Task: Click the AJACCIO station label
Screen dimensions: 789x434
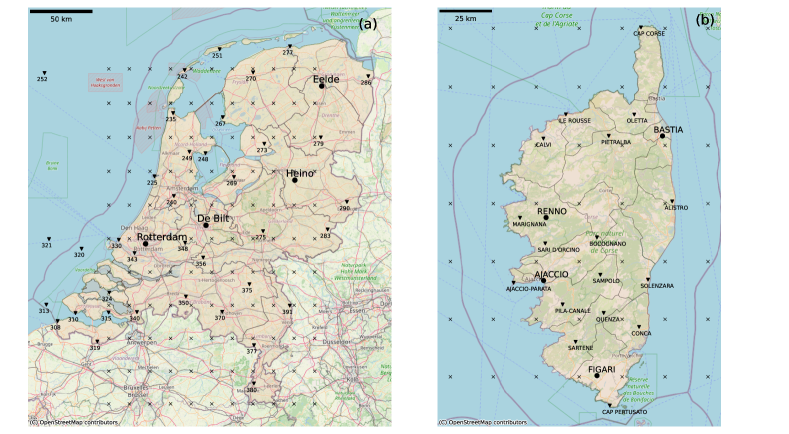Action: pos(551,274)
